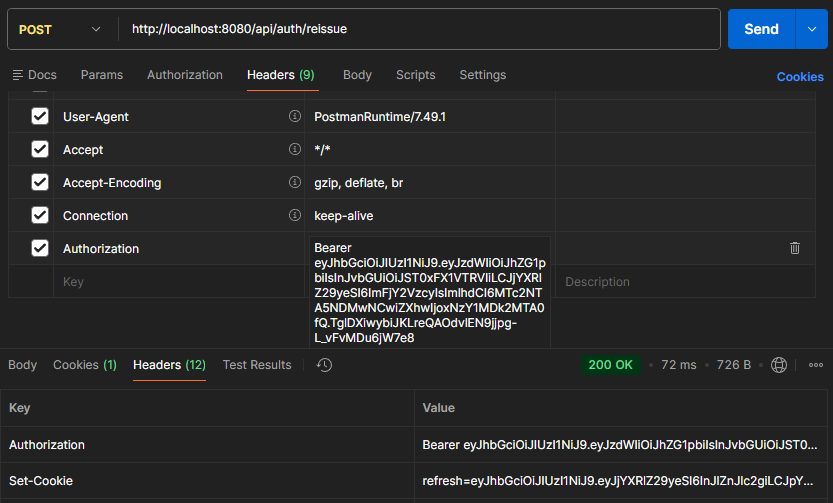Uncheck the Accept header checkbox
833x503 pixels.
pos(40,149)
